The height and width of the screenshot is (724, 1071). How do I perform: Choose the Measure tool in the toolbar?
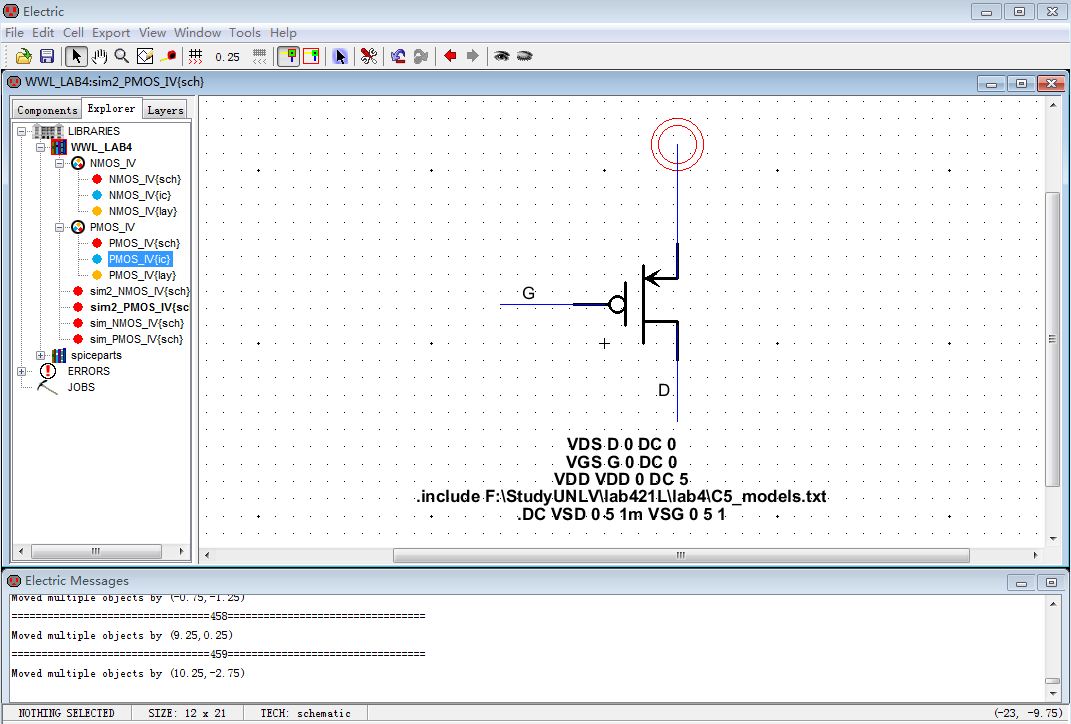pos(169,56)
